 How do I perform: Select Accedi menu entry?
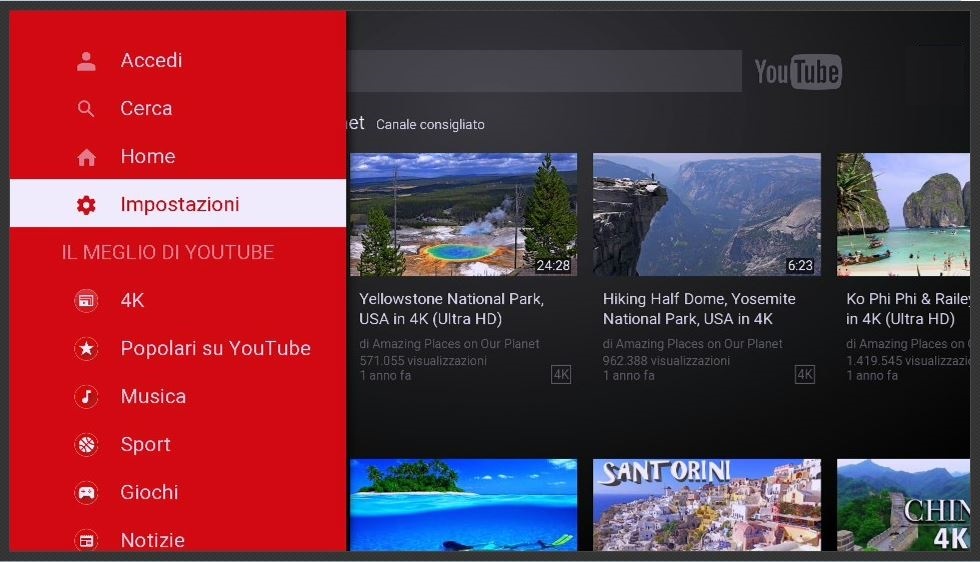pos(178,61)
